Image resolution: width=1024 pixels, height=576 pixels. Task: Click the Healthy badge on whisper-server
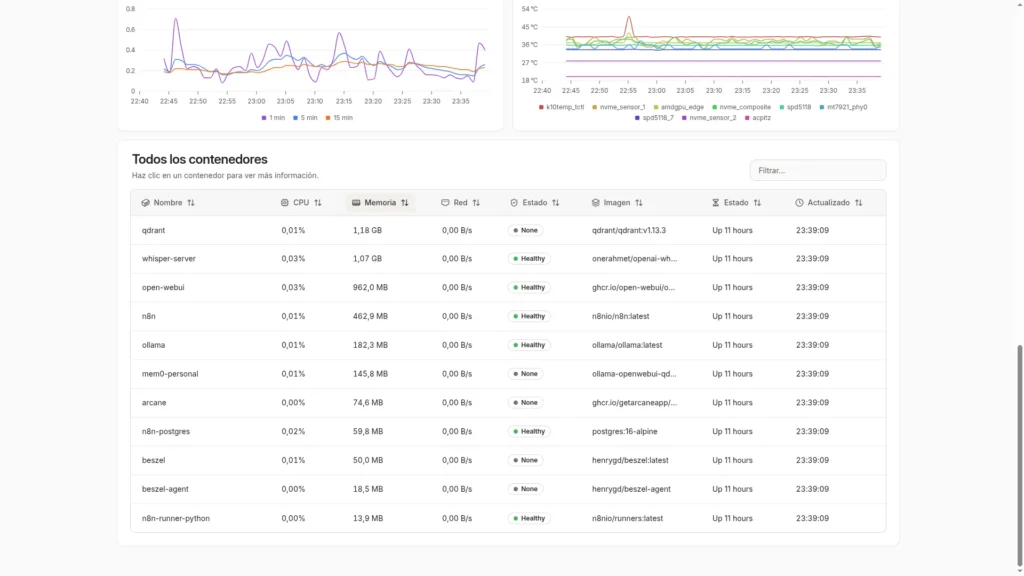529,258
